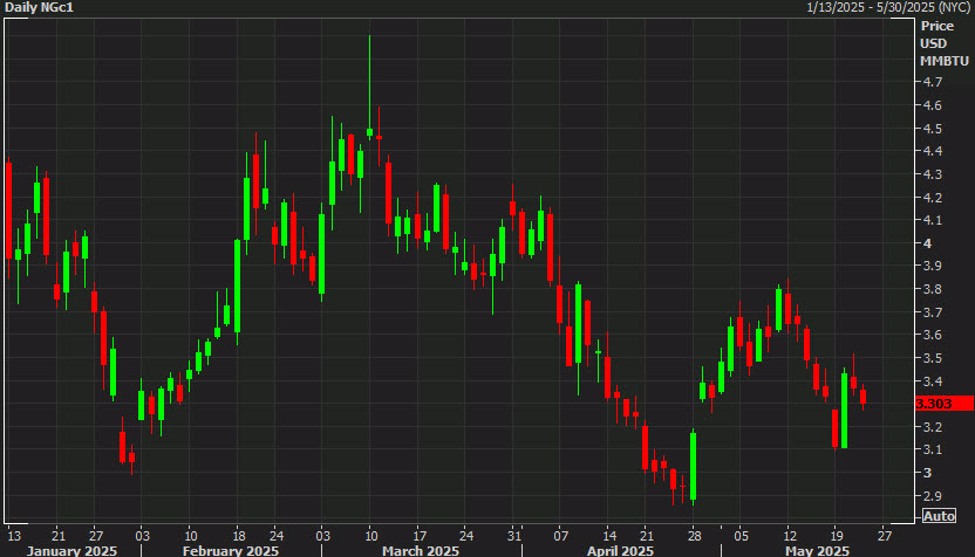
Task: Click the Daily NGc1 chart title
Action: click(39, 7)
